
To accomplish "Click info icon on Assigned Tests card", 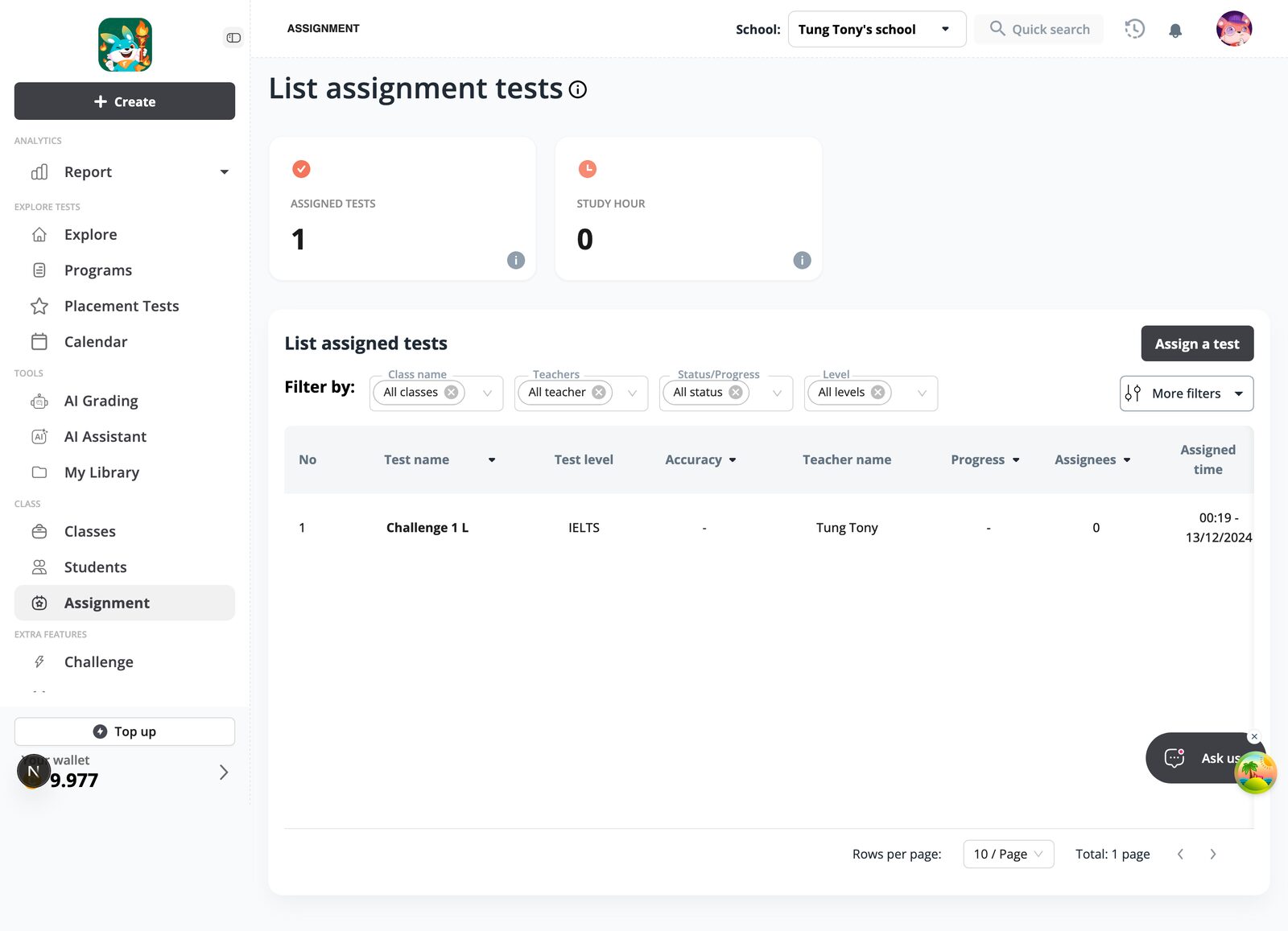I will pos(516,260).
